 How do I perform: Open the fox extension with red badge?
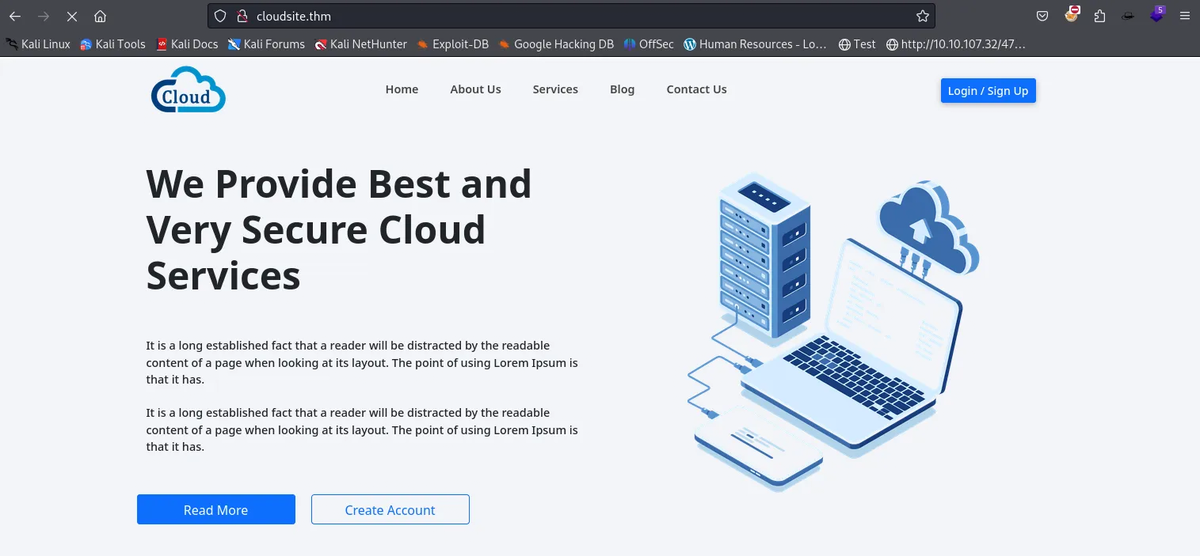coord(1072,15)
